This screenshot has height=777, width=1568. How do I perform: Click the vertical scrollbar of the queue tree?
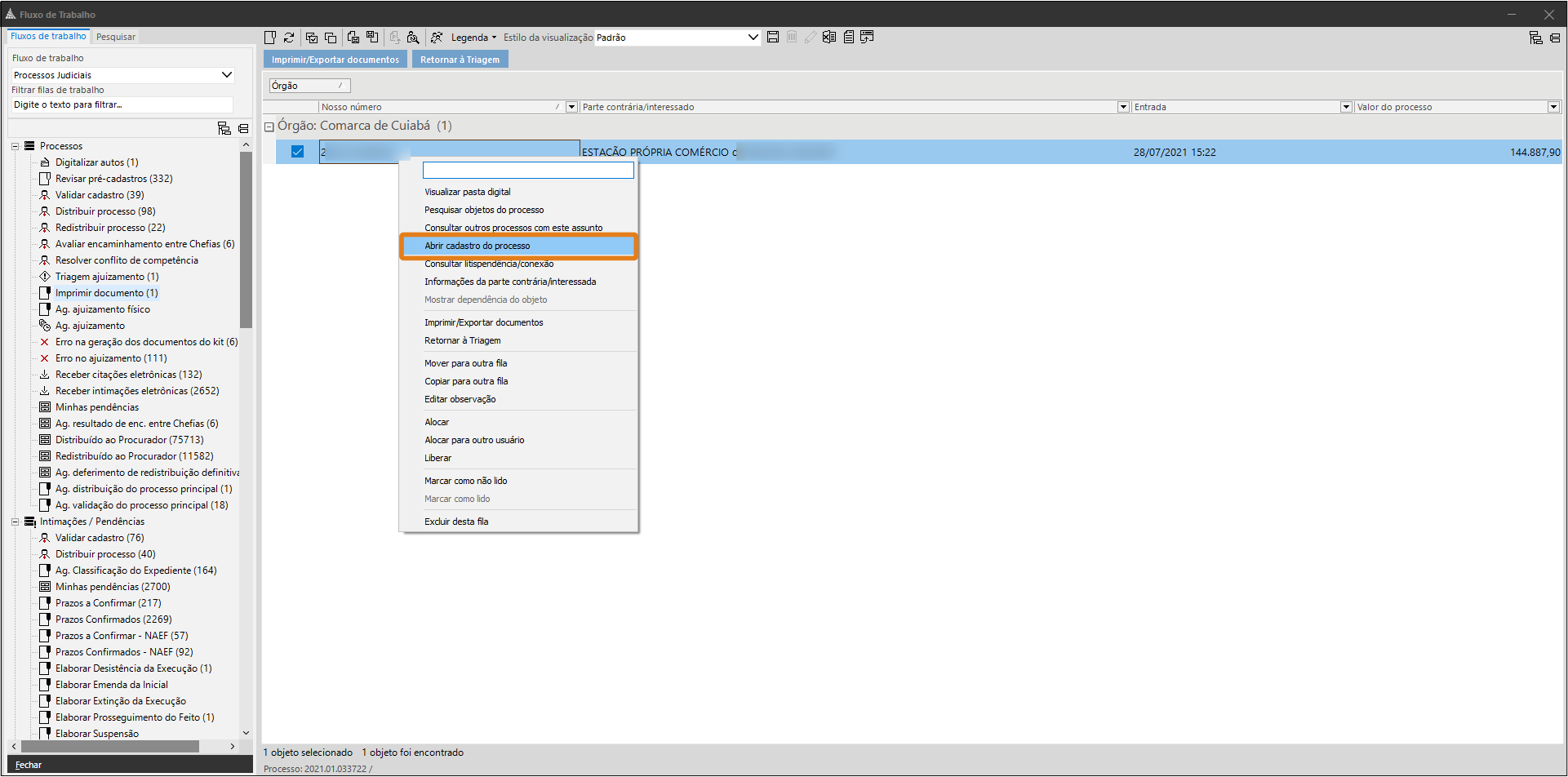pyautogui.click(x=246, y=239)
